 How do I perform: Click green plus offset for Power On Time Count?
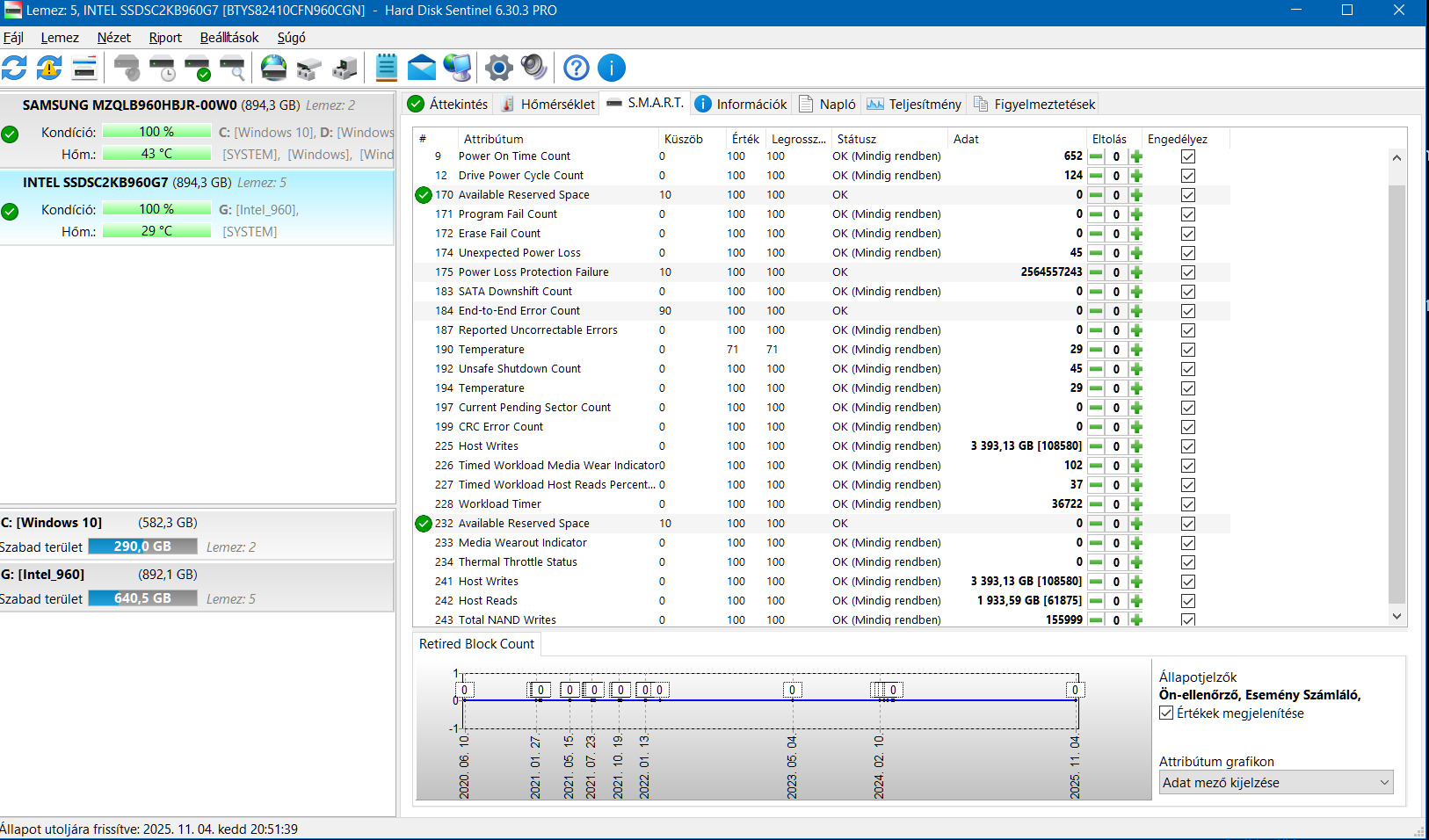coord(1136,156)
